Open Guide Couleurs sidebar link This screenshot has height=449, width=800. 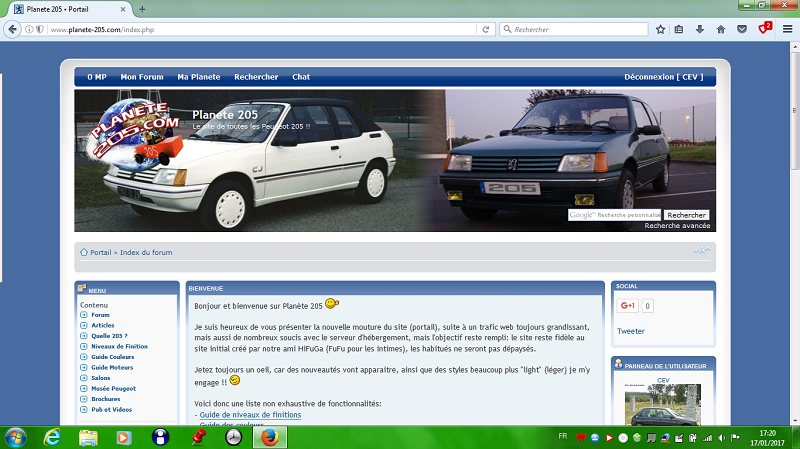point(113,357)
